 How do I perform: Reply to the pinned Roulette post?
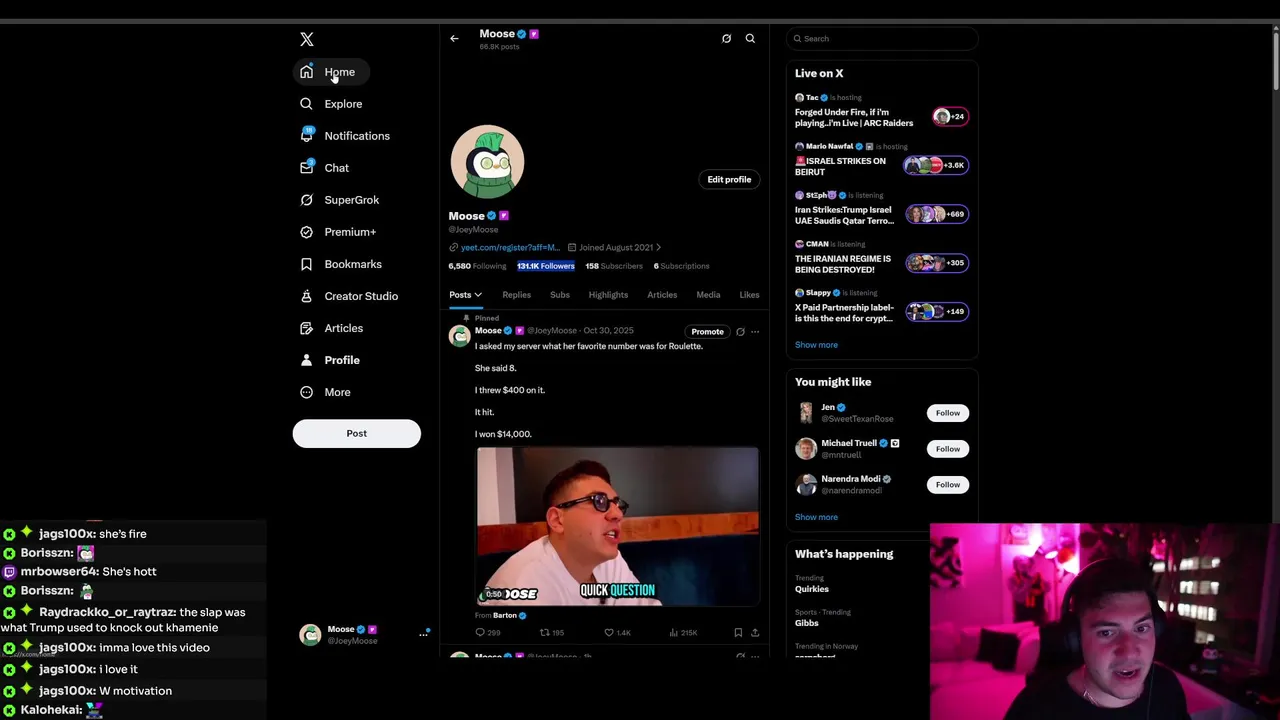pos(487,632)
